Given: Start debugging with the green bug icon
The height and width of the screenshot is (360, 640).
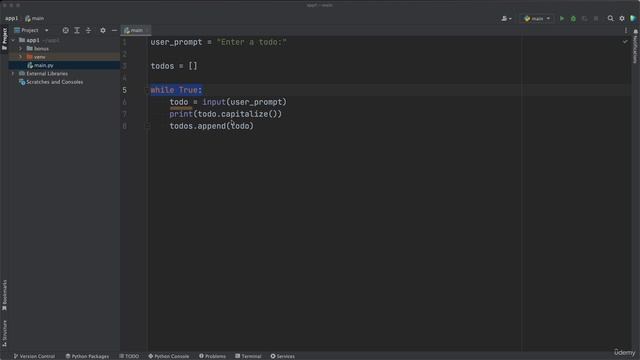Looking at the screenshot, I should pyautogui.click(x=573, y=18).
